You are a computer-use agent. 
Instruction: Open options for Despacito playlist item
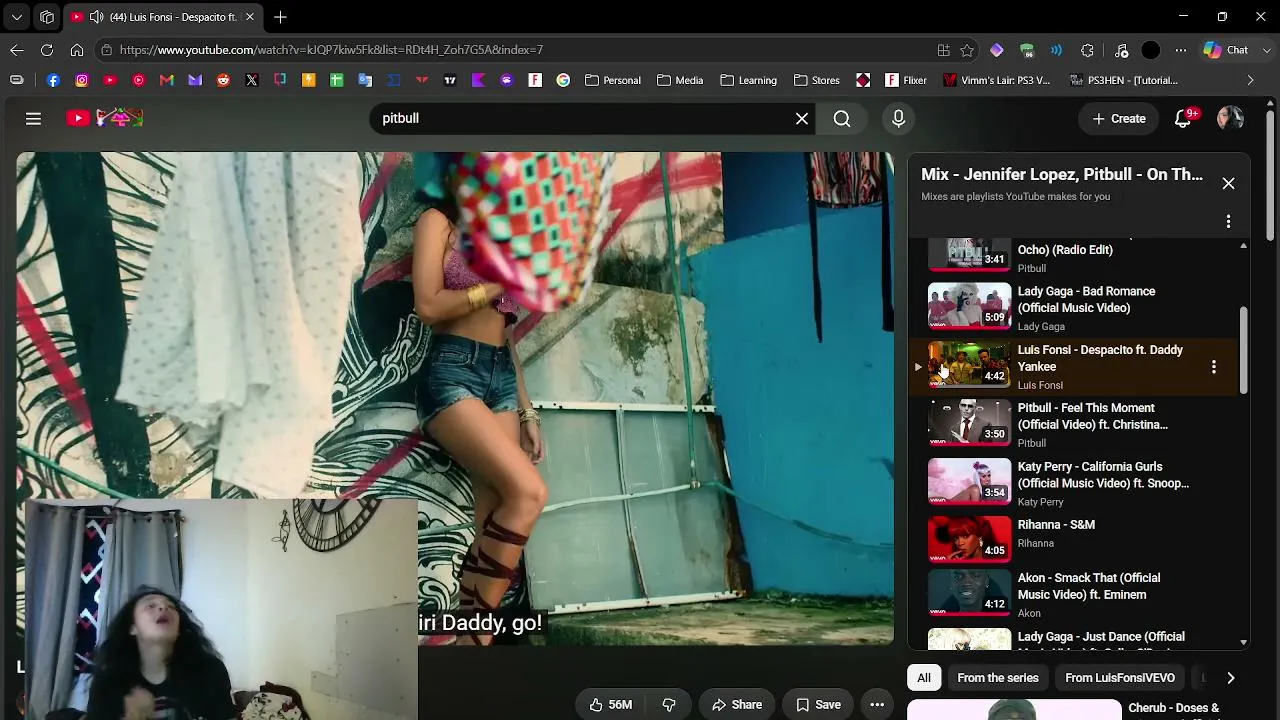click(x=1213, y=367)
